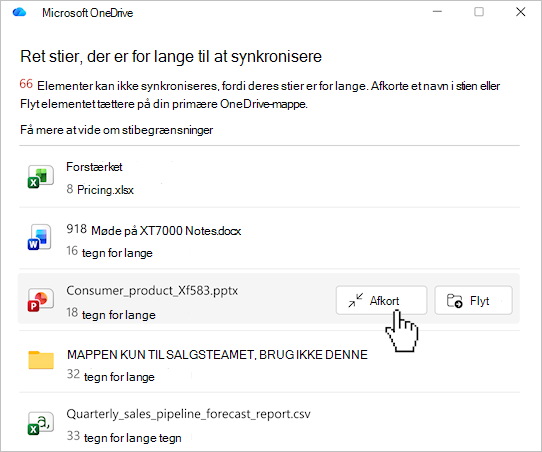The height and width of the screenshot is (452, 542).
Task: Close the Microsoft OneDrive window
Action: click(x=521, y=12)
